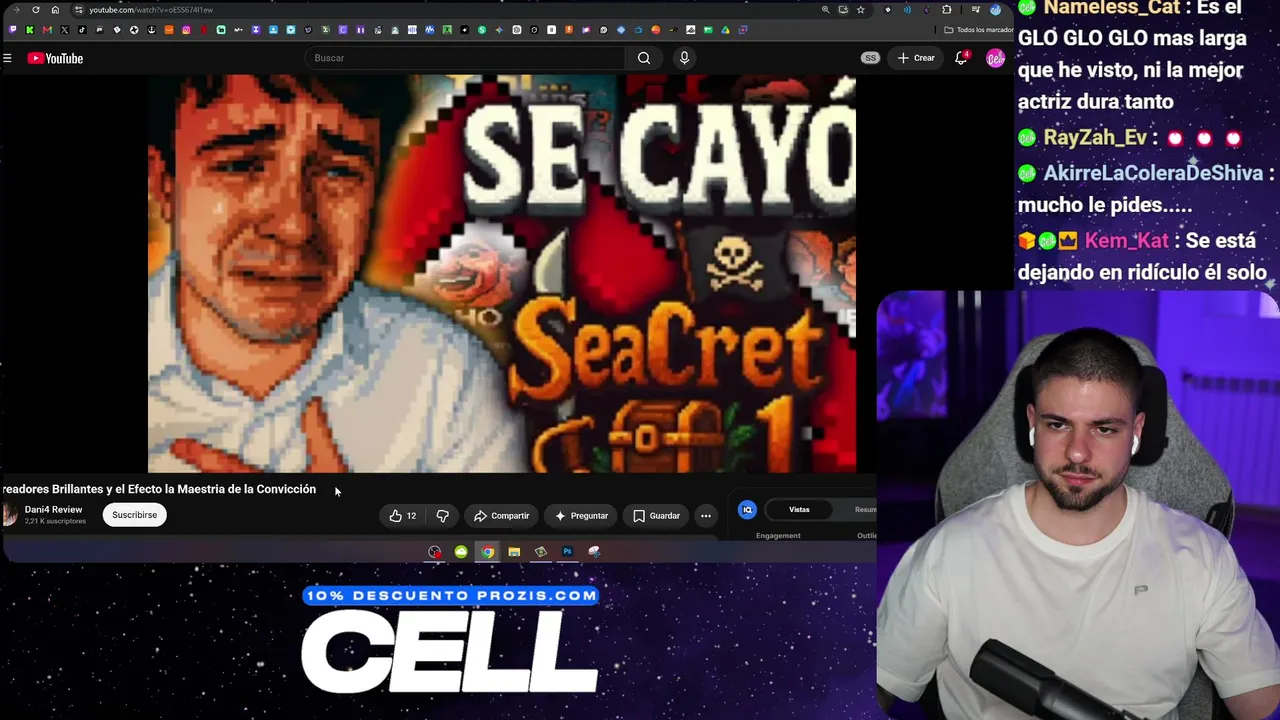Open the Google Drive bookmark
Viewport: 1280px width, 720px height.
click(x=725, y=30)
